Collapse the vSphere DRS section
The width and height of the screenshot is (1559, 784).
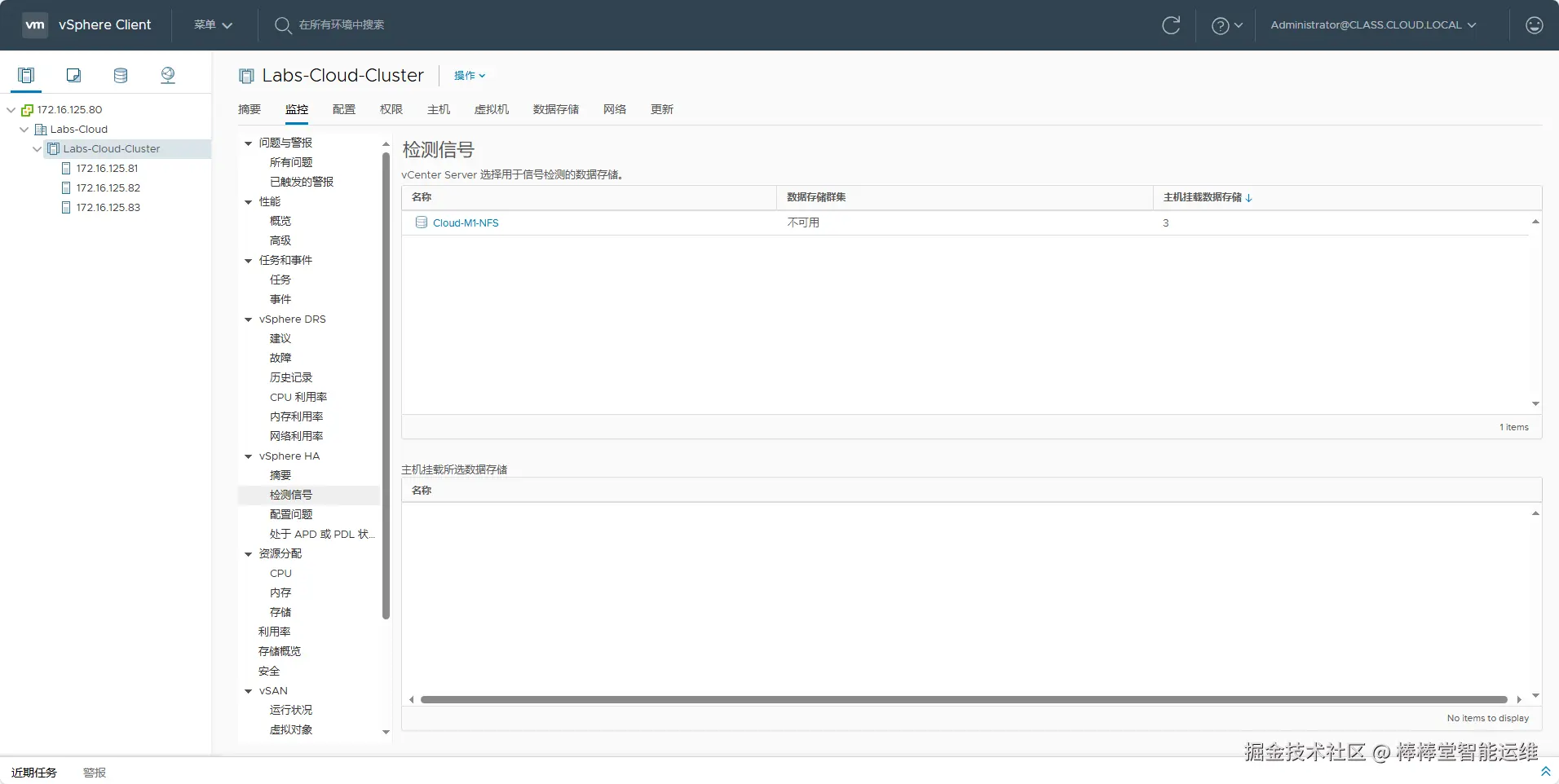[x=249, y=319]
